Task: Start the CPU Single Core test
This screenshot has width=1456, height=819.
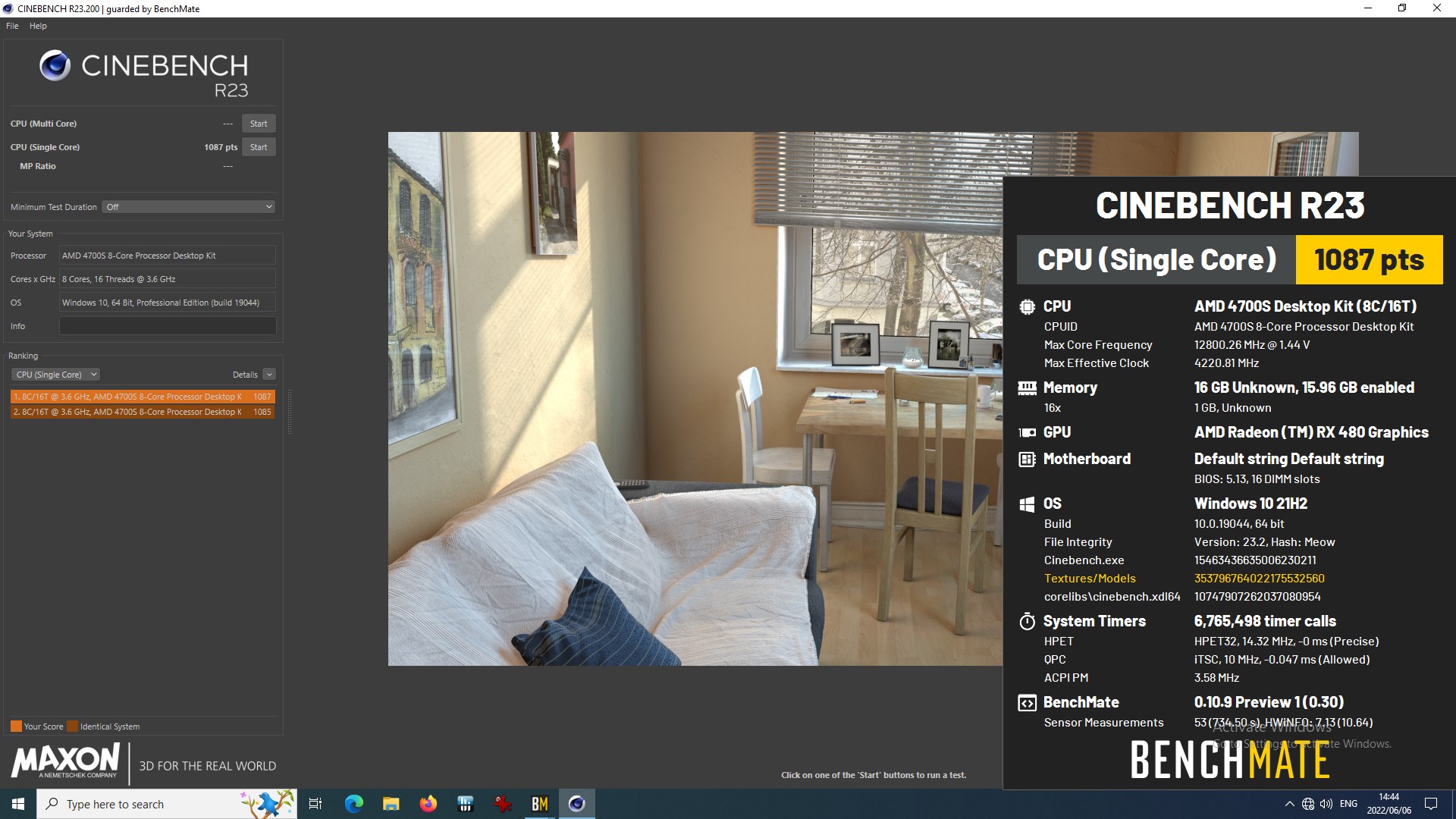Action: [x=259, y=147]
